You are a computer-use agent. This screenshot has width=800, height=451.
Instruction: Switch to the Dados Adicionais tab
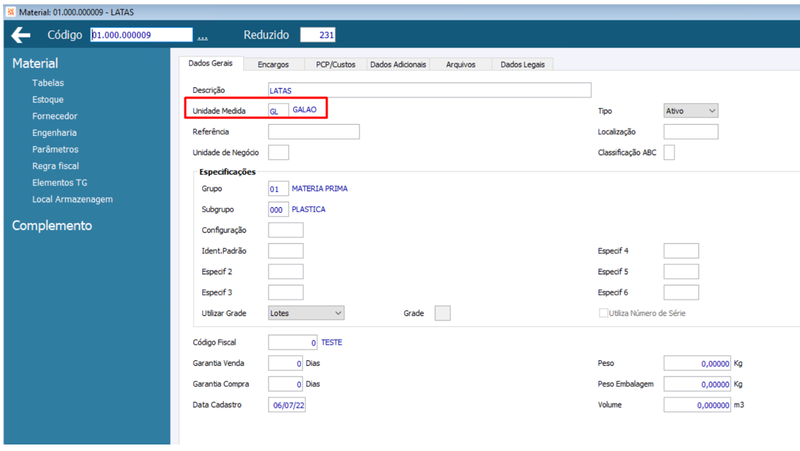coord(398,64)
